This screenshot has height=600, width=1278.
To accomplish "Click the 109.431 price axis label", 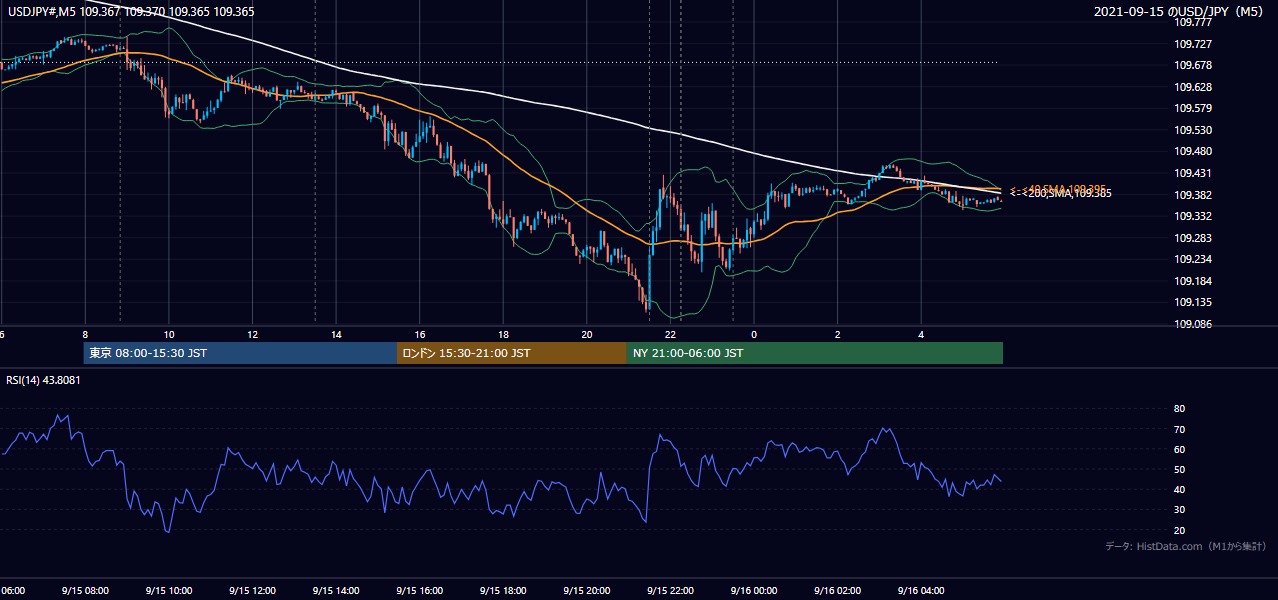I will pyautogui.click(x=1193, y=173).
